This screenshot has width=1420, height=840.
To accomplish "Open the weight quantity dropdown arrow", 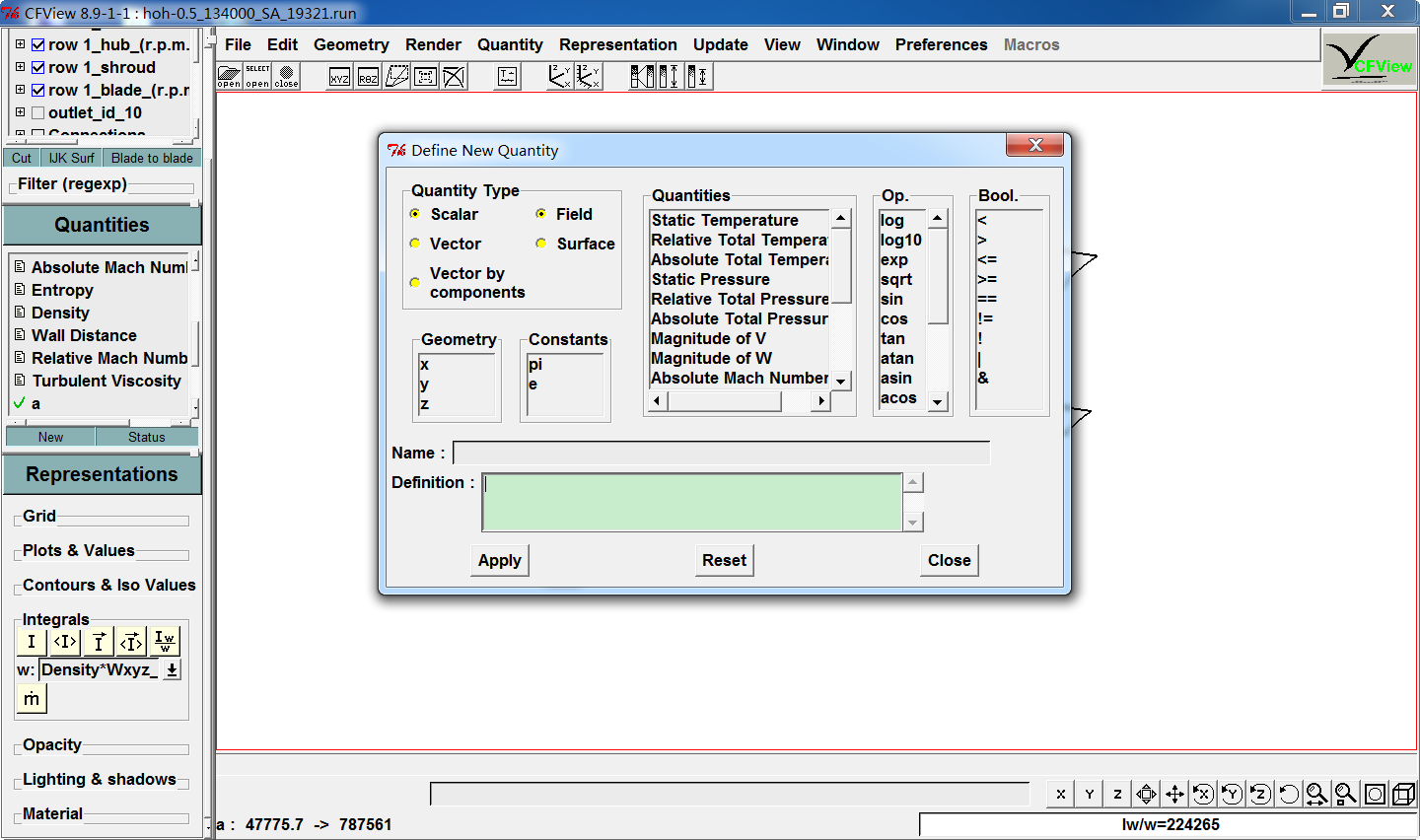I will (x=172, y=669).
